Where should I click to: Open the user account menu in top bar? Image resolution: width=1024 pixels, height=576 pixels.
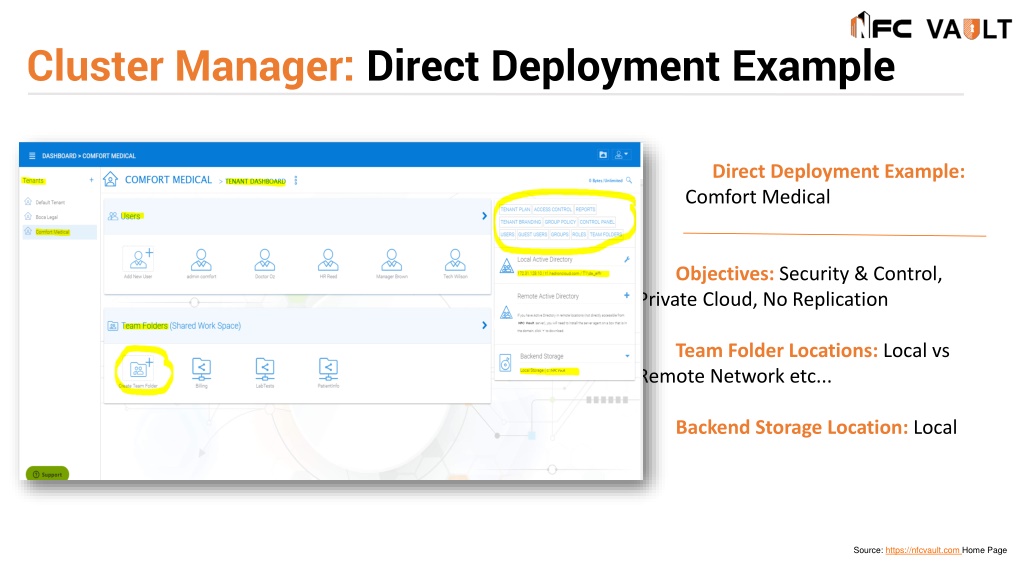(621, 155)
